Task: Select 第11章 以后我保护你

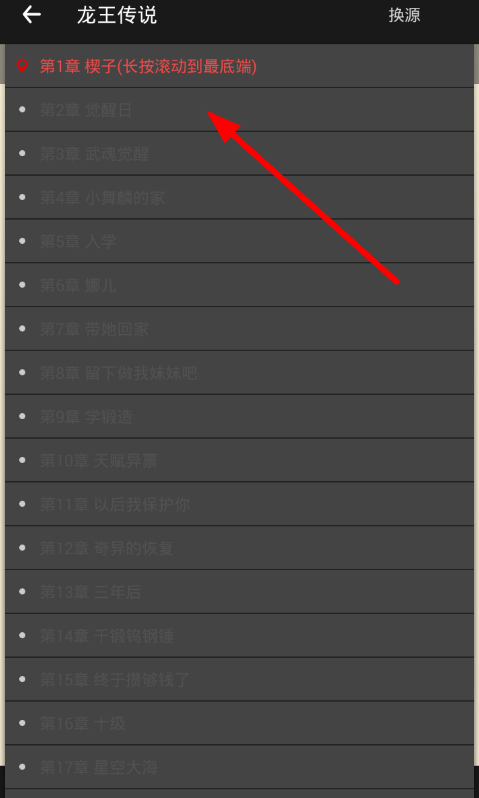Action: [240, 504]
